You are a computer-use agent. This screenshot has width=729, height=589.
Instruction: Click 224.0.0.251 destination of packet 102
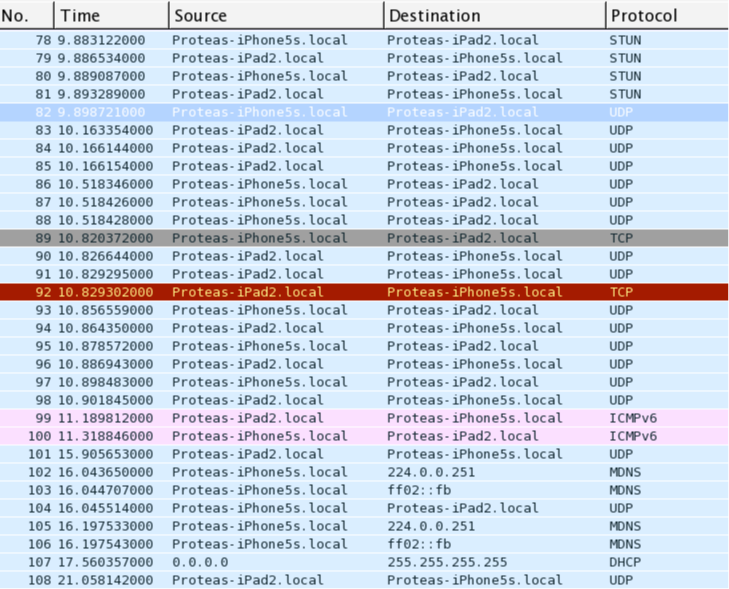[431, 473]
